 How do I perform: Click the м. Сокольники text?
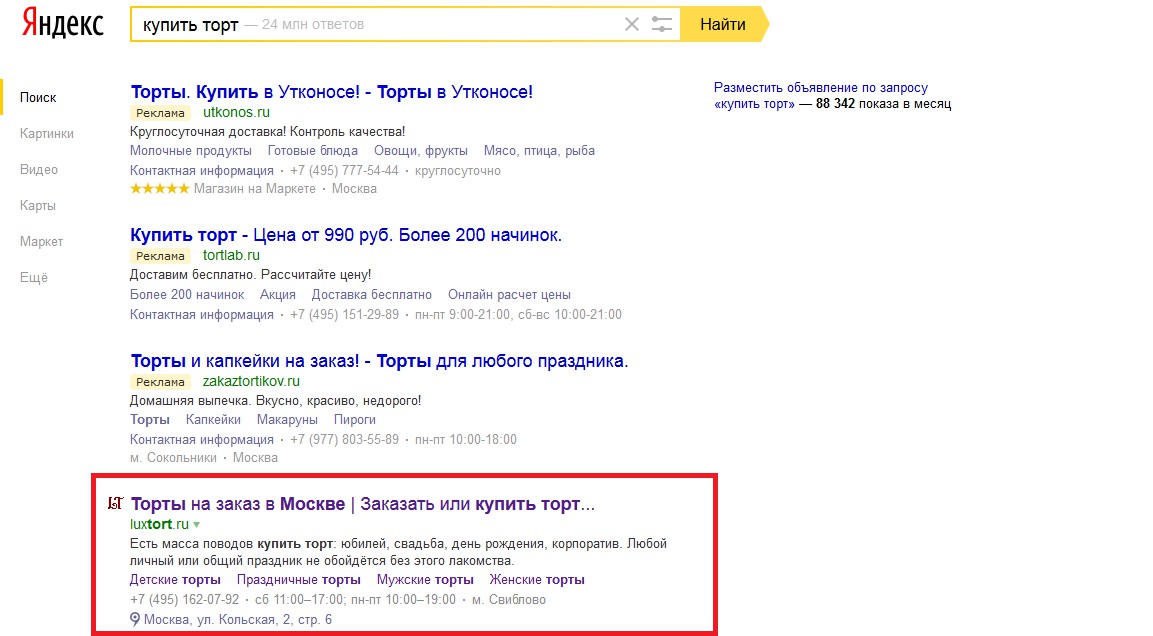pos(174,458)
